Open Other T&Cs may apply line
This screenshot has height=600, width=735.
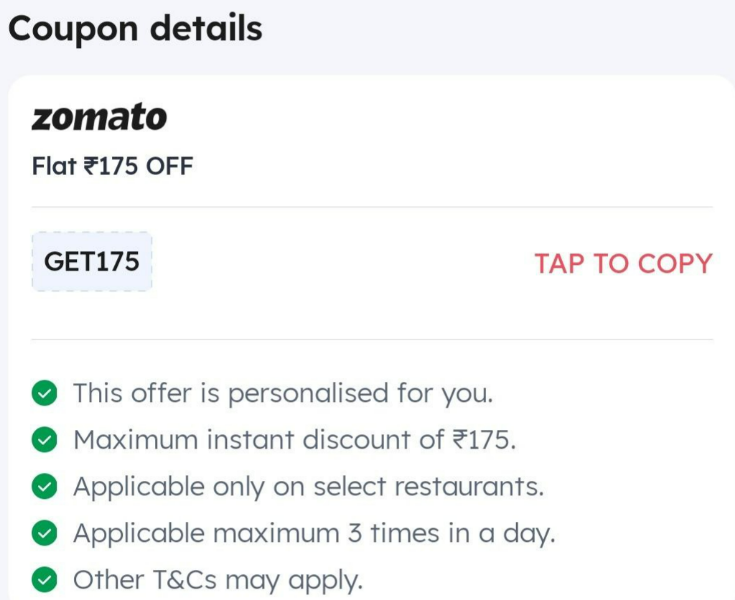point(218,580)
